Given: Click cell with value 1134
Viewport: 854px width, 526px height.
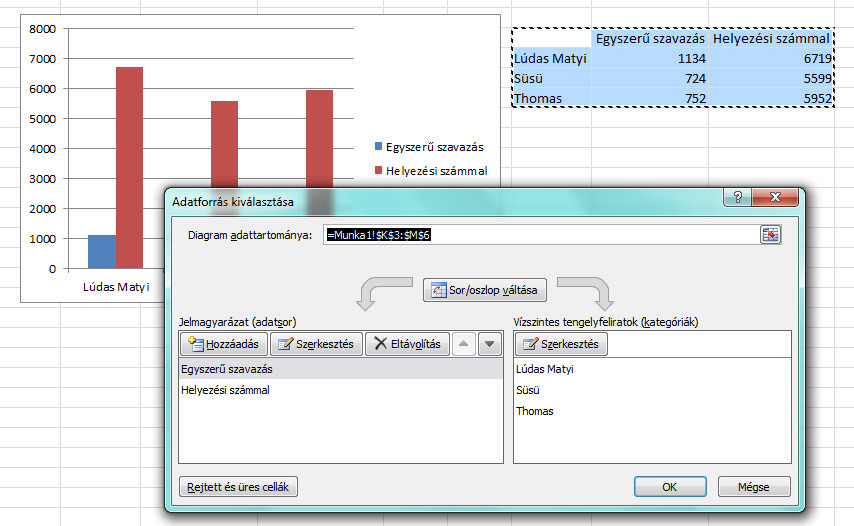Looking at the screenshot, I should [x=649, y=58].
